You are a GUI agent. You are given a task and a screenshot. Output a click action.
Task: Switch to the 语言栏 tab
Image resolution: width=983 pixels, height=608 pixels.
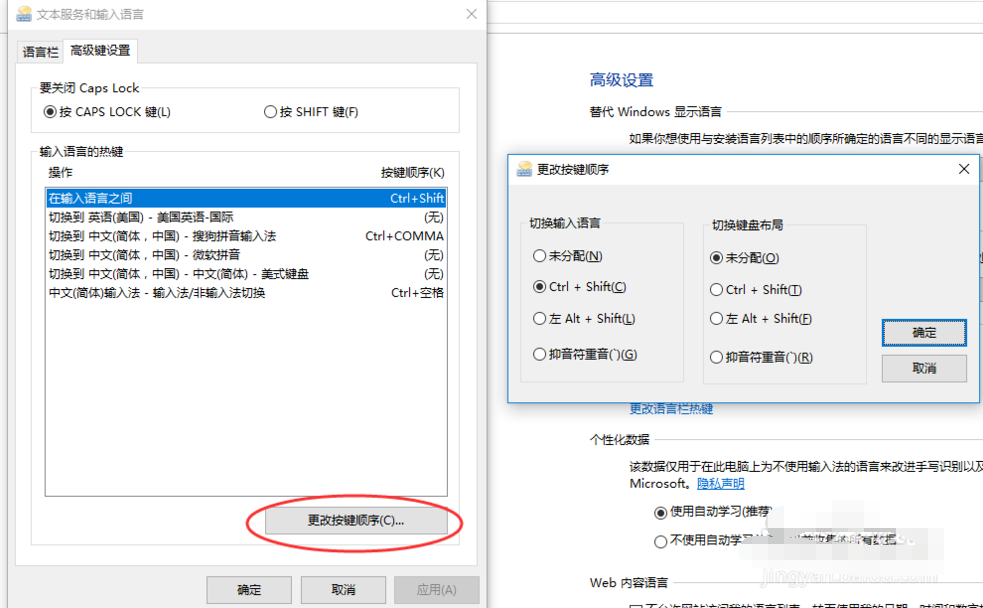pos(39,50)
